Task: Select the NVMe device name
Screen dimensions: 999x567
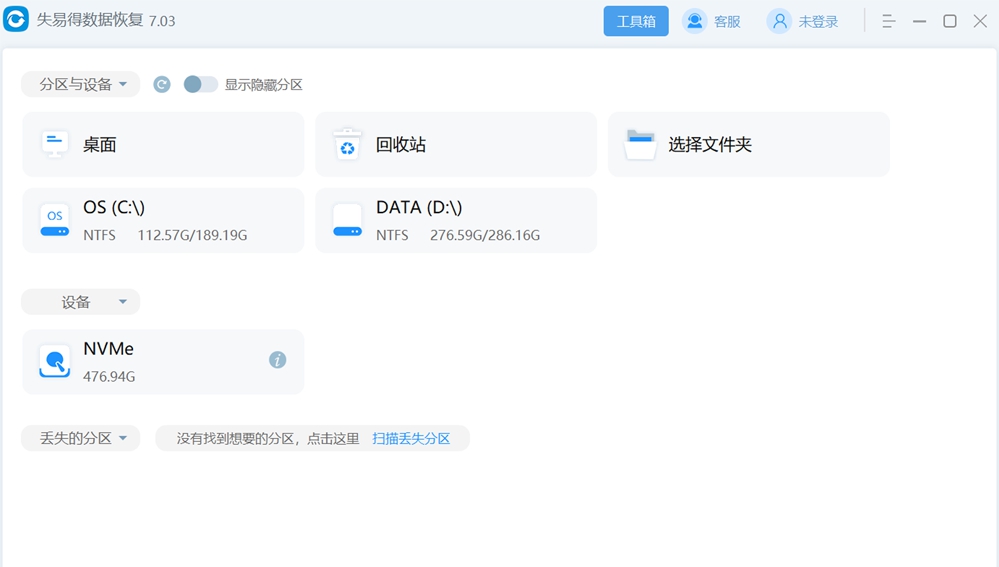Action: [108, 349]
